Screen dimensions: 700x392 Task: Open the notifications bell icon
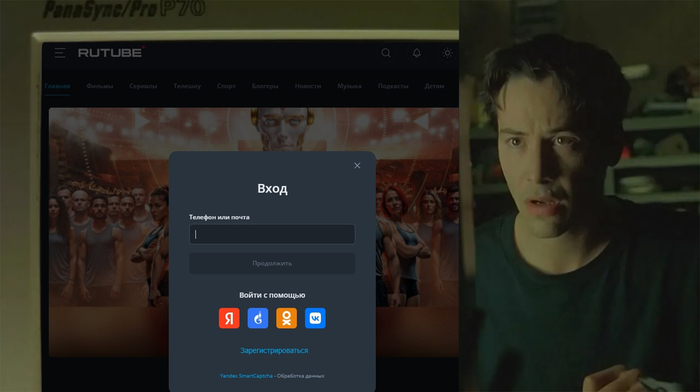tap(417, 53)
